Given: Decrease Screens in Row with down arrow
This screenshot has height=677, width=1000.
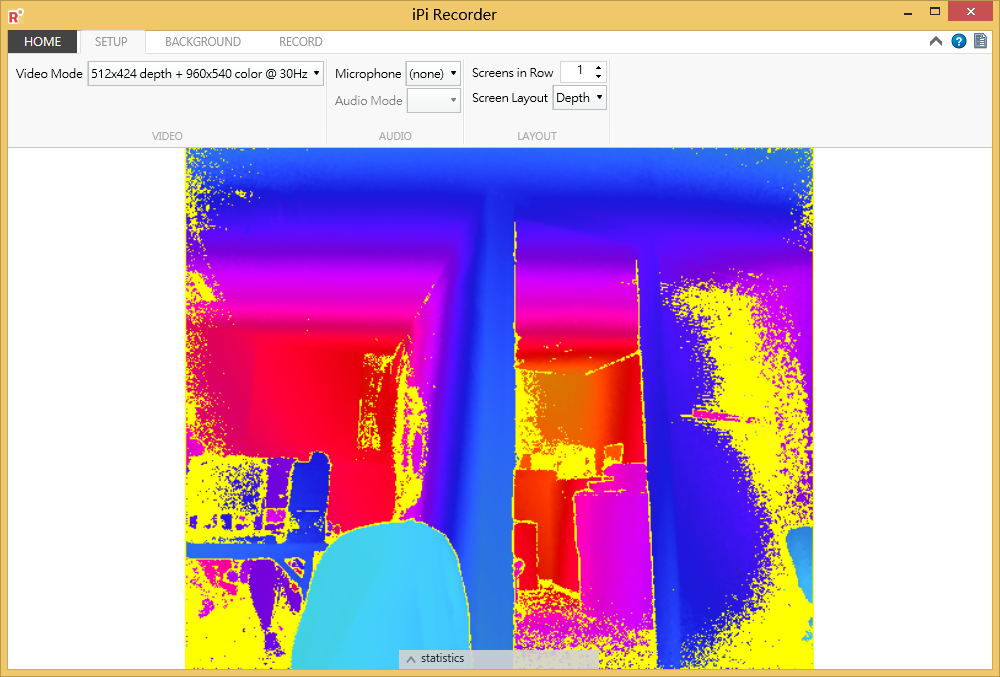Looking at the screenshot, I should (x=599, y=76).
